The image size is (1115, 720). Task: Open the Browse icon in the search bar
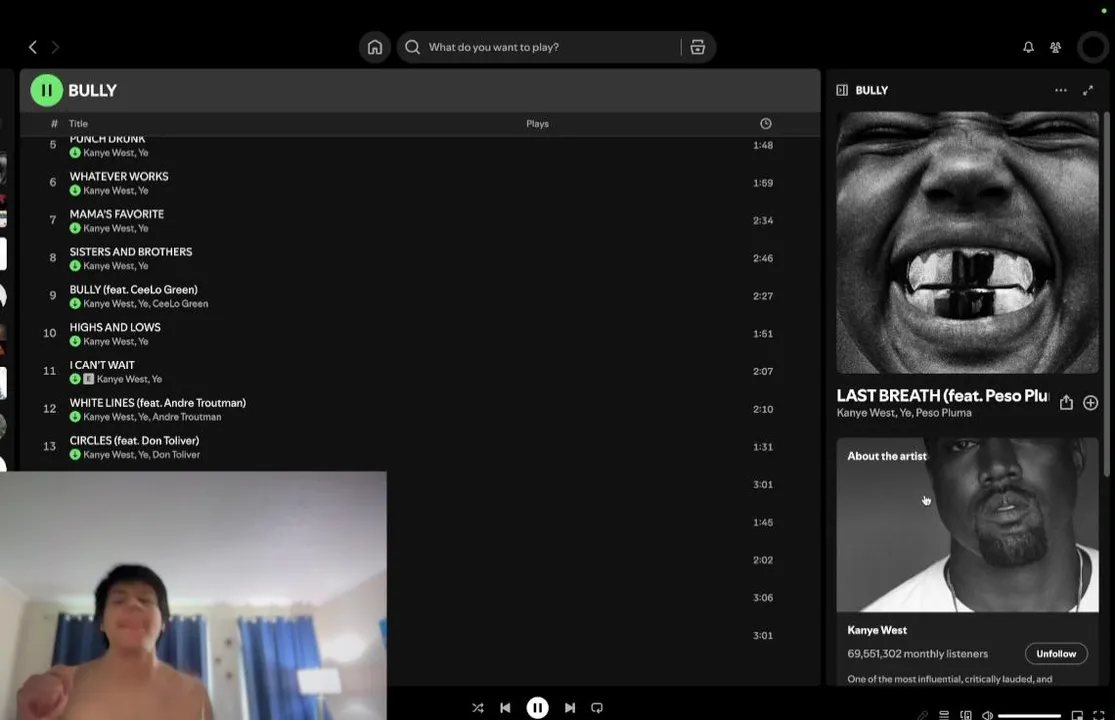coord(698,47)
